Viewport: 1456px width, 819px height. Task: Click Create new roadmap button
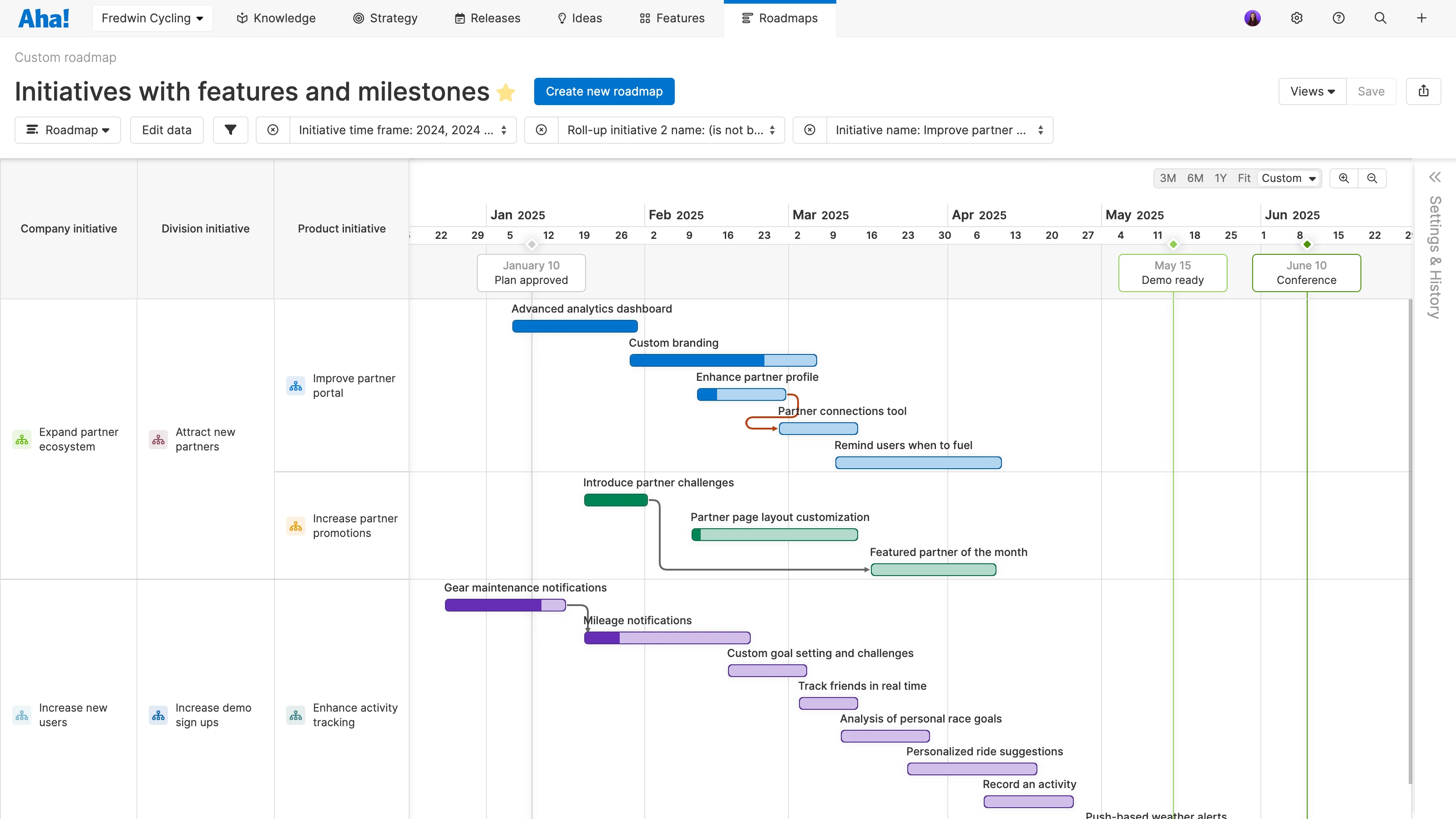604,91
